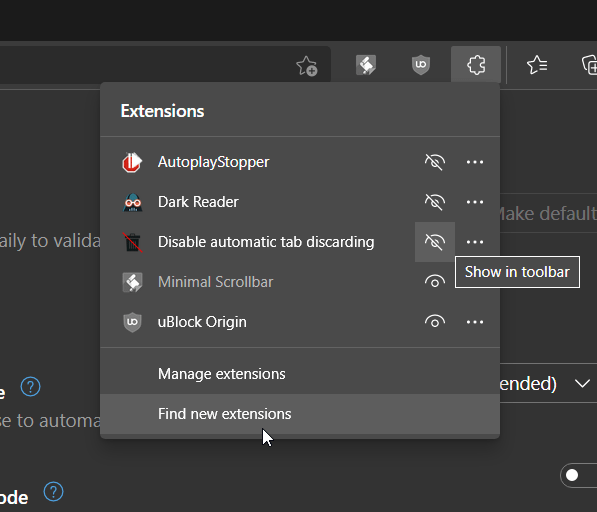Viewport: 597px width, 512px height.
Task: Open the uBlock Origin toolbar shield icon
Action: click(x=421, y=65)
